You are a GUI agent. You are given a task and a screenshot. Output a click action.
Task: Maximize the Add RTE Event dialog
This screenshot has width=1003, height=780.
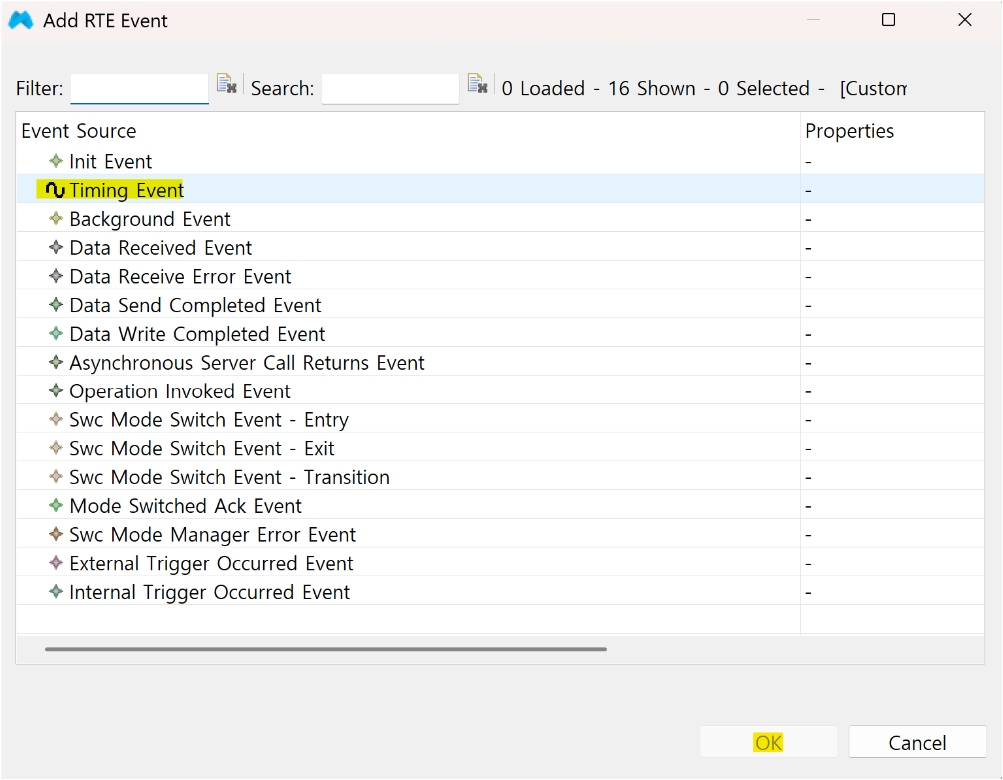coord(888,20)
